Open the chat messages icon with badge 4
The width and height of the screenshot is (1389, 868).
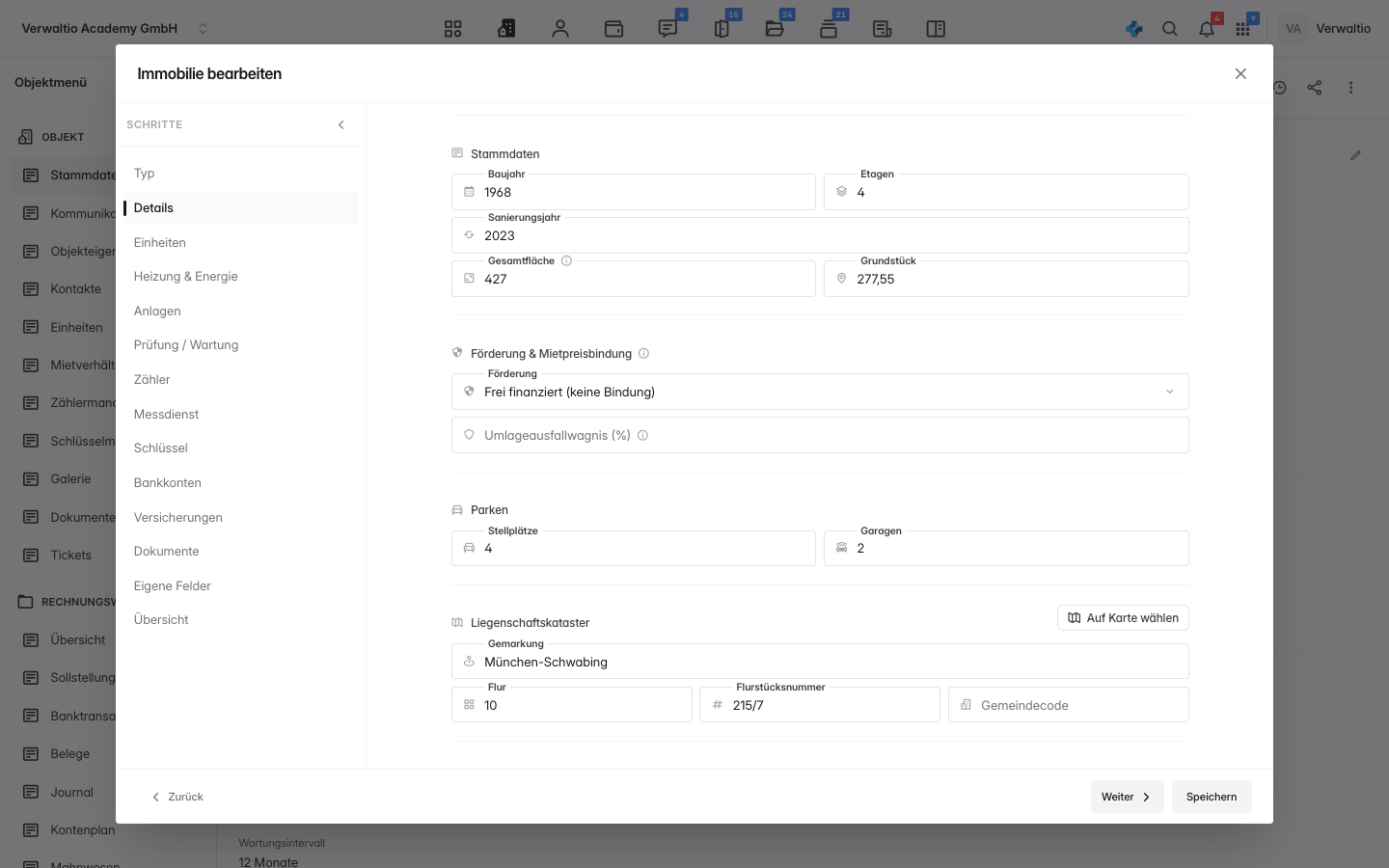coord(667,29)
